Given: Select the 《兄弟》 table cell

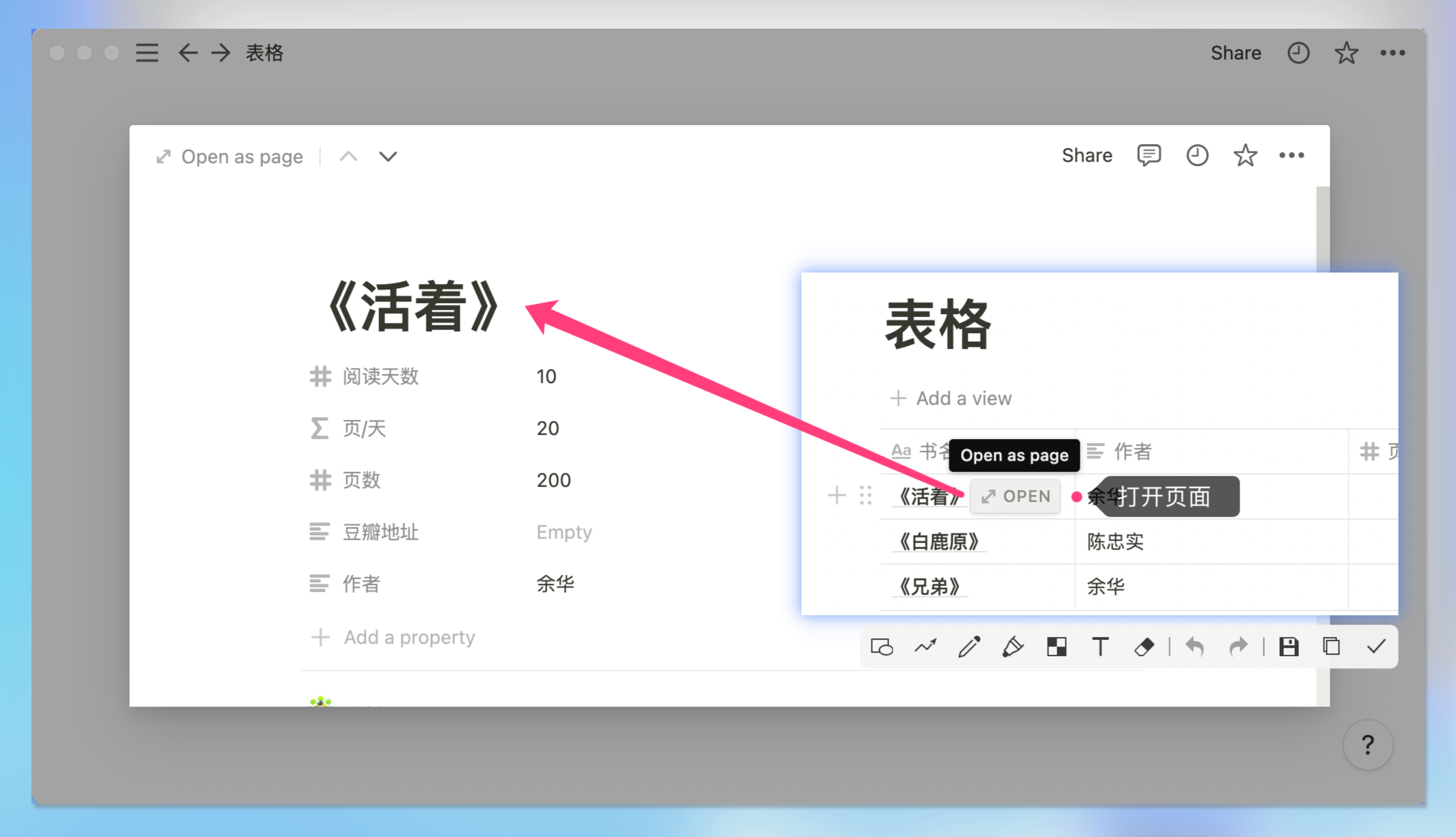Looking at the screenshot, I should click(x=978, y=586).
